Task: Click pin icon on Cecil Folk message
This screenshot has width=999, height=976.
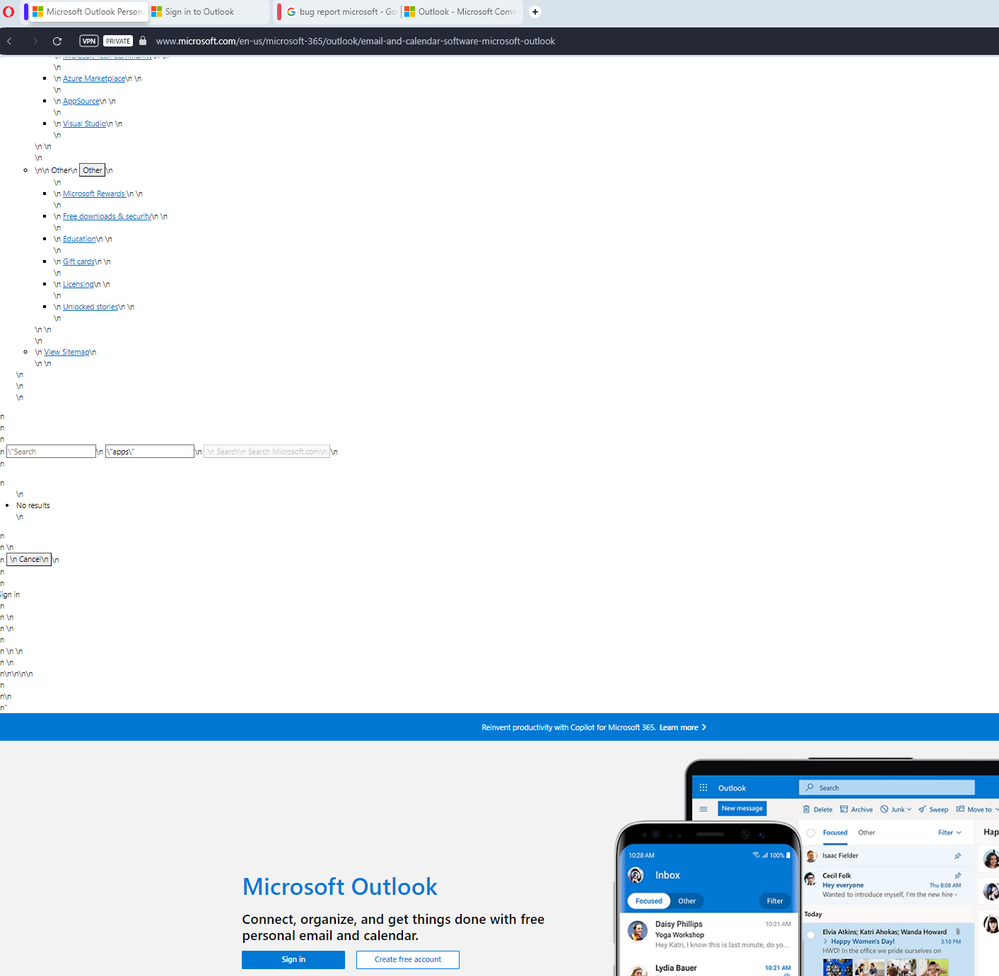Action: point(958,876)
